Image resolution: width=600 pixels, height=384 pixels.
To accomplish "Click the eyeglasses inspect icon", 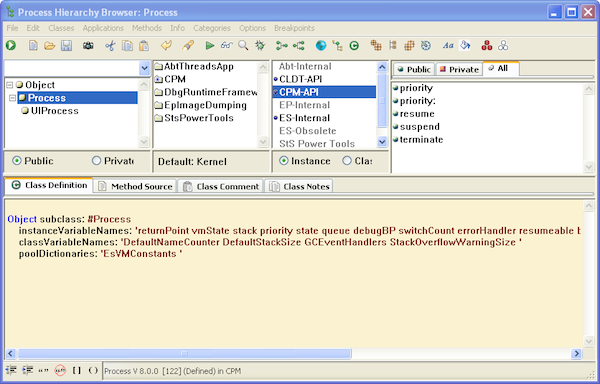I will pyautogui.click(x=226, y=46).
